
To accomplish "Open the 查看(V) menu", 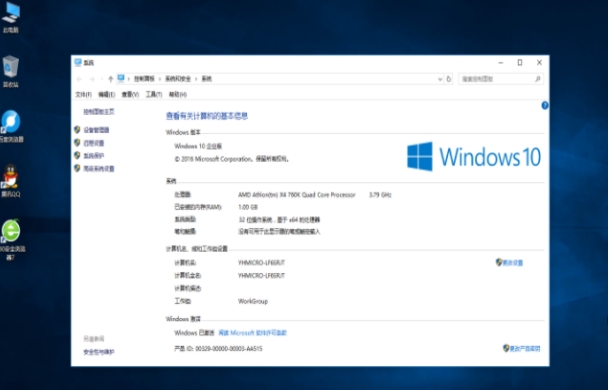I will 130,95.
